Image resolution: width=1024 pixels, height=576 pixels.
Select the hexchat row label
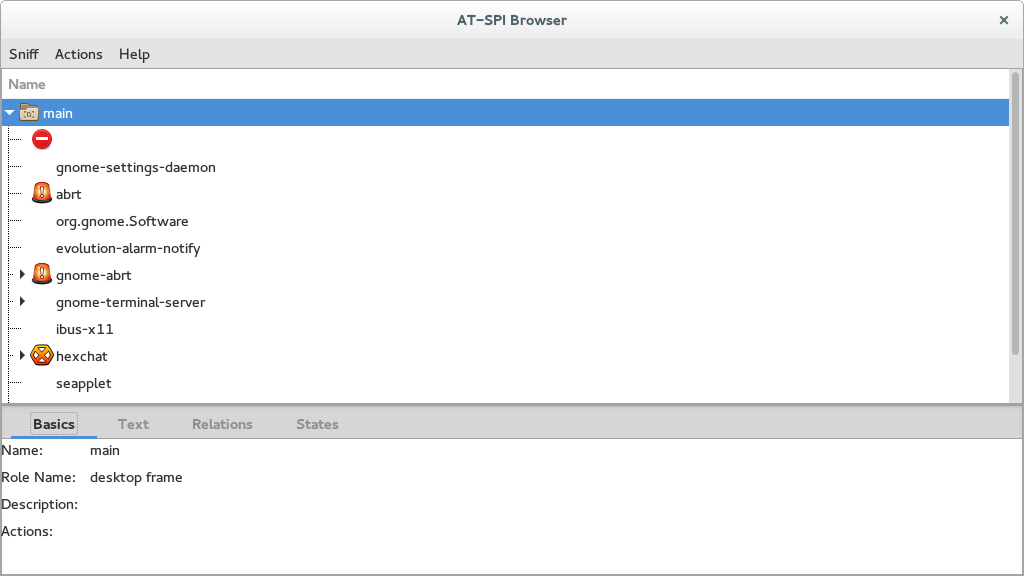pyautogui.click(x=82, y=356)
